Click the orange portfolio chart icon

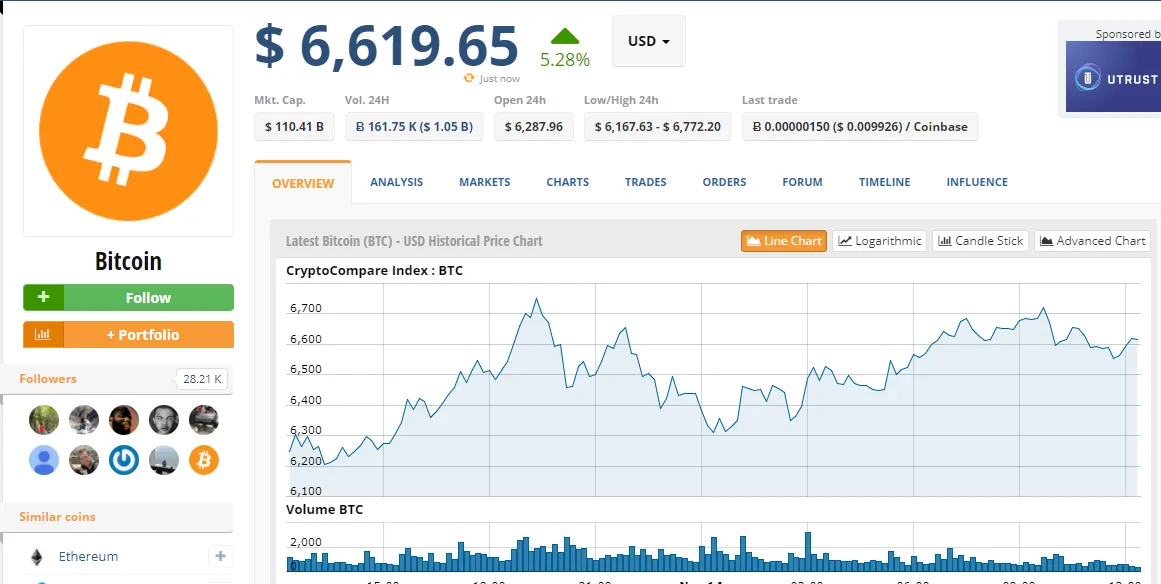[x=44, y=335]
